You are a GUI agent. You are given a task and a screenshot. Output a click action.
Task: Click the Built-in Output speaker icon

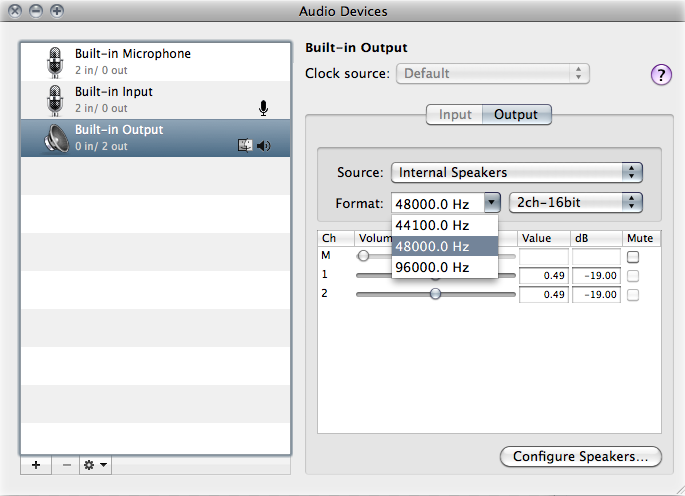[56, 139]
